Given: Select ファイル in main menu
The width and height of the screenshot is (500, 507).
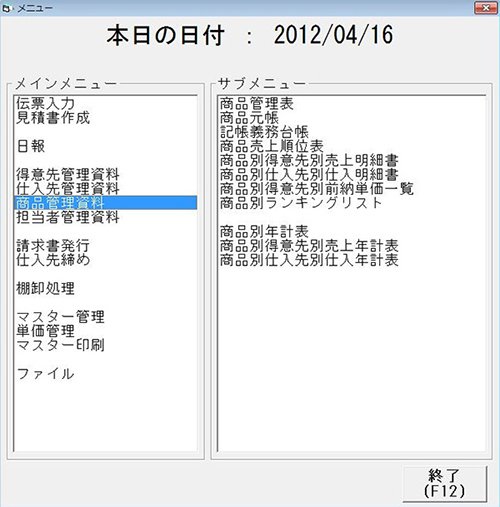Looking at the screenshot, I should click(x=105, y=374).
